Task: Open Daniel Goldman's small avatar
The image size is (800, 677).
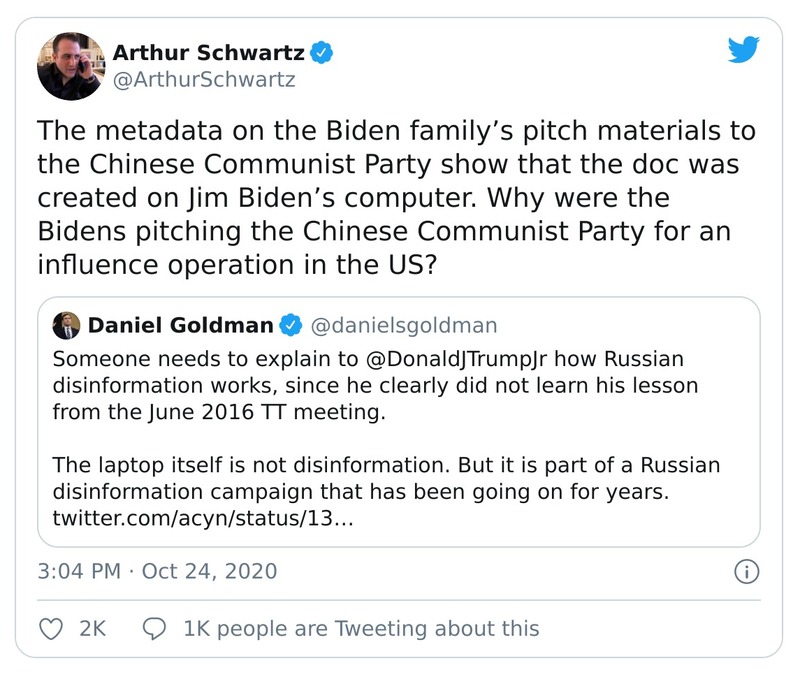Action: [x=65, y=325]
